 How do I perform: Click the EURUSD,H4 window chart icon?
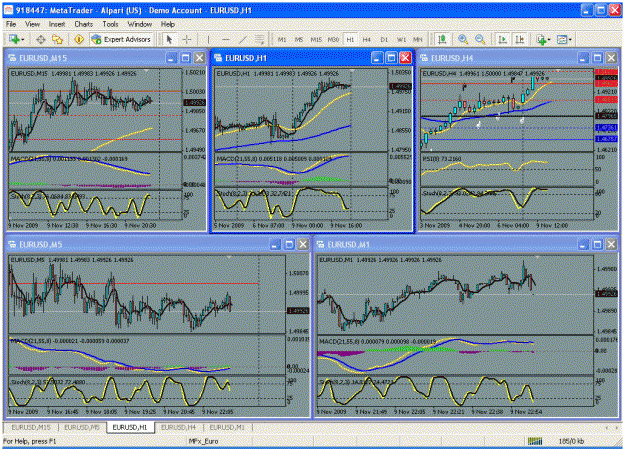pos(424,58)
